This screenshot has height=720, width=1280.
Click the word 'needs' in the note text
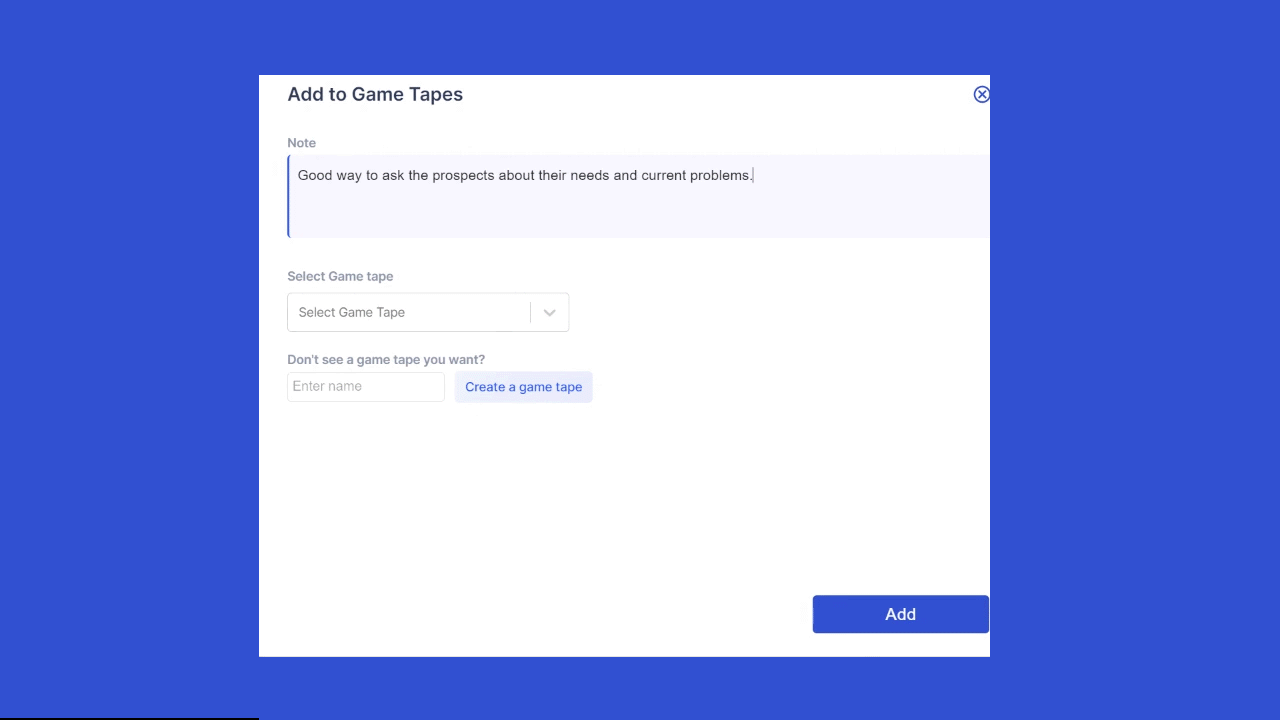pyautogui.click(x=589, y=175)
